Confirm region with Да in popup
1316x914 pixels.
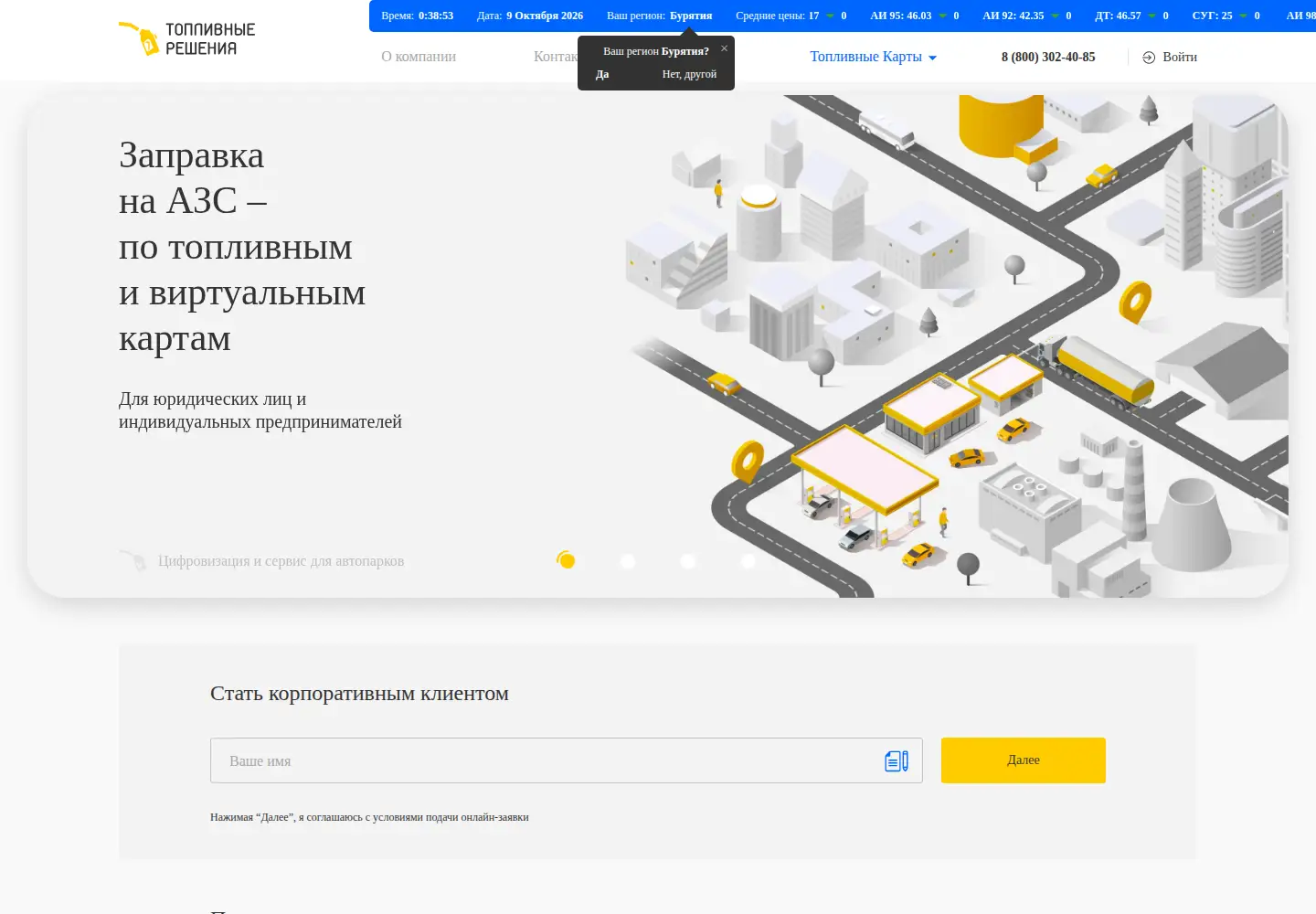click(602, 74)
